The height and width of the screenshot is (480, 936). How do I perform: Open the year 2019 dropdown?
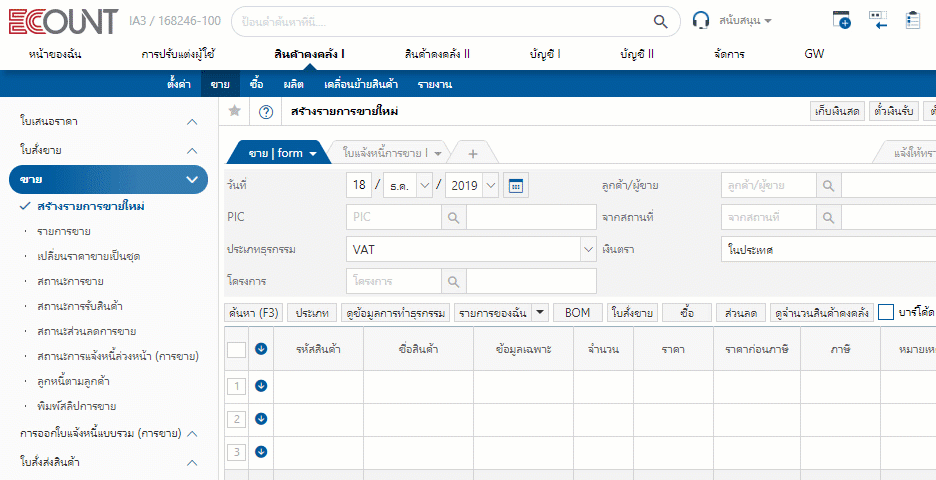point(490,185)
